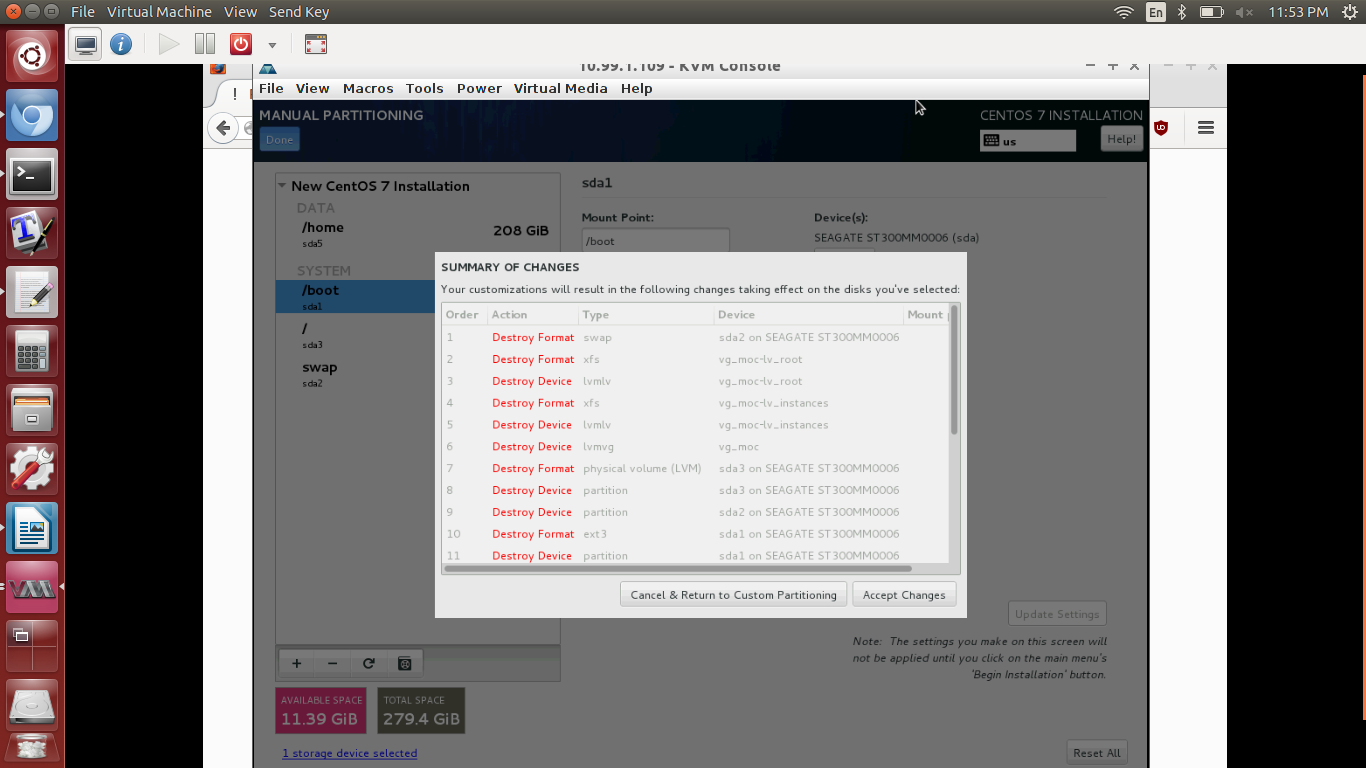Open the Virtual Media menu
1366x768 pixels.
click(560, 88)
